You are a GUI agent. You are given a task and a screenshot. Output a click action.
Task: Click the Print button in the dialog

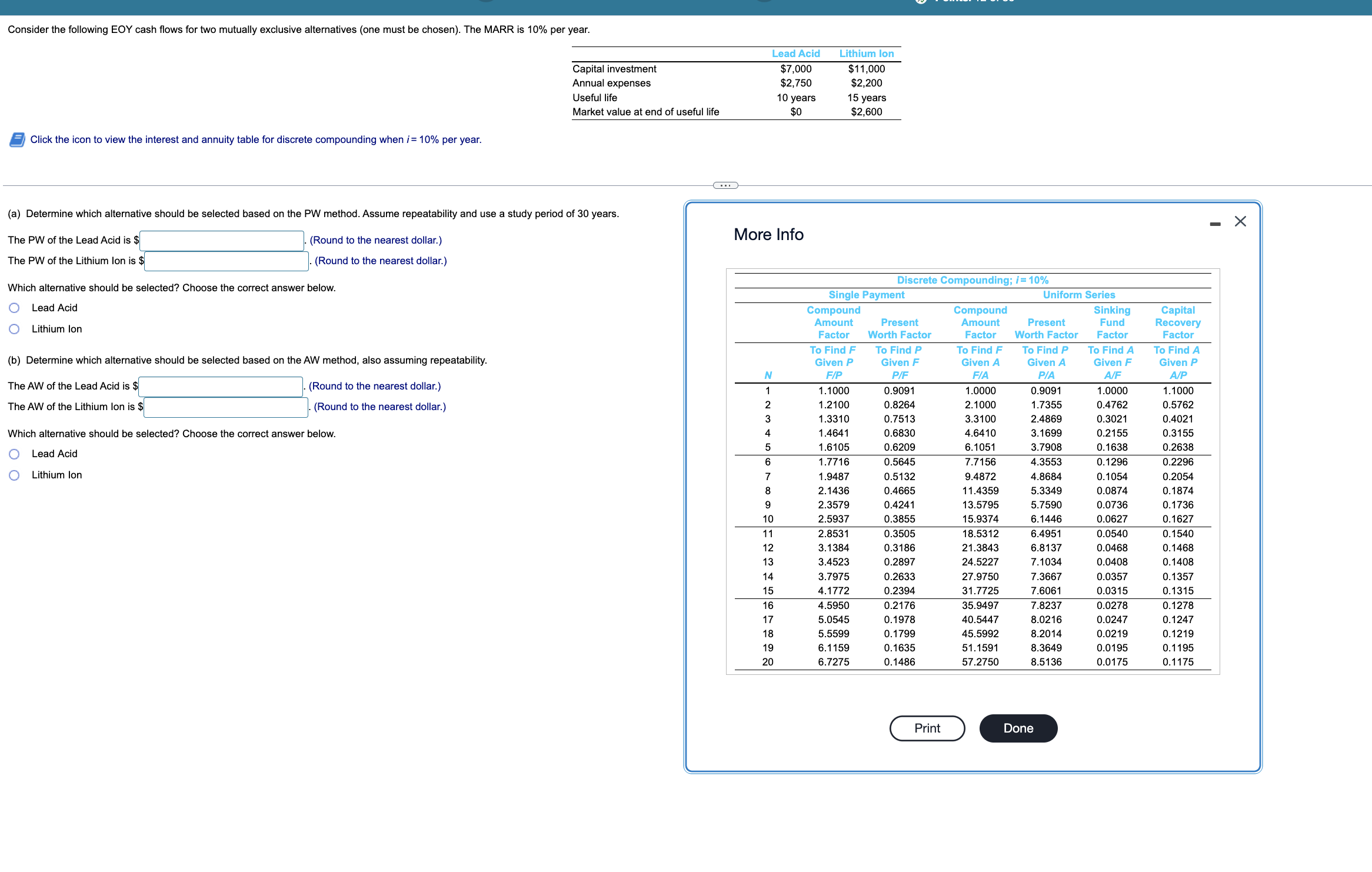click(x=927, y=728)
